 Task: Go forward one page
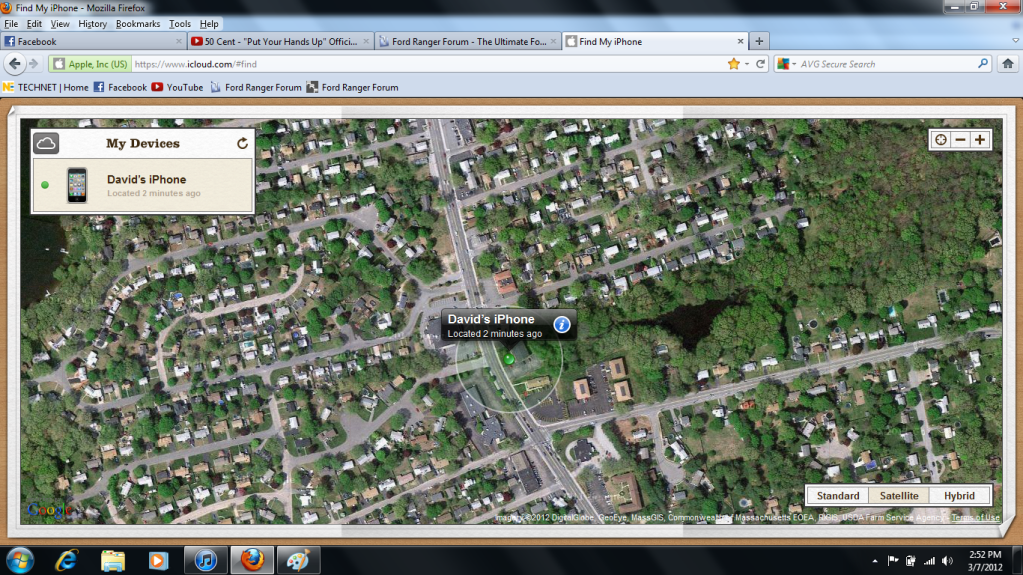click(x=34, y=64)
